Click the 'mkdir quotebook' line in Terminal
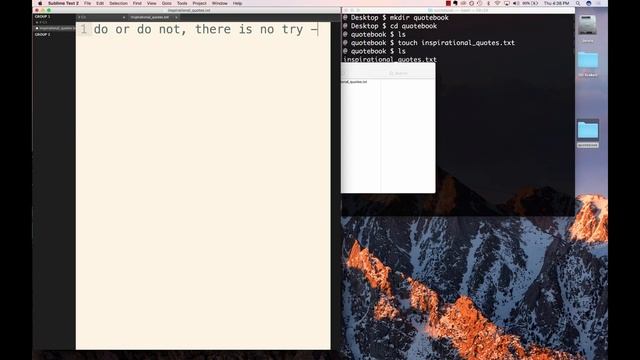The height and width of the screenshot is (360, 640). (396, 18)
